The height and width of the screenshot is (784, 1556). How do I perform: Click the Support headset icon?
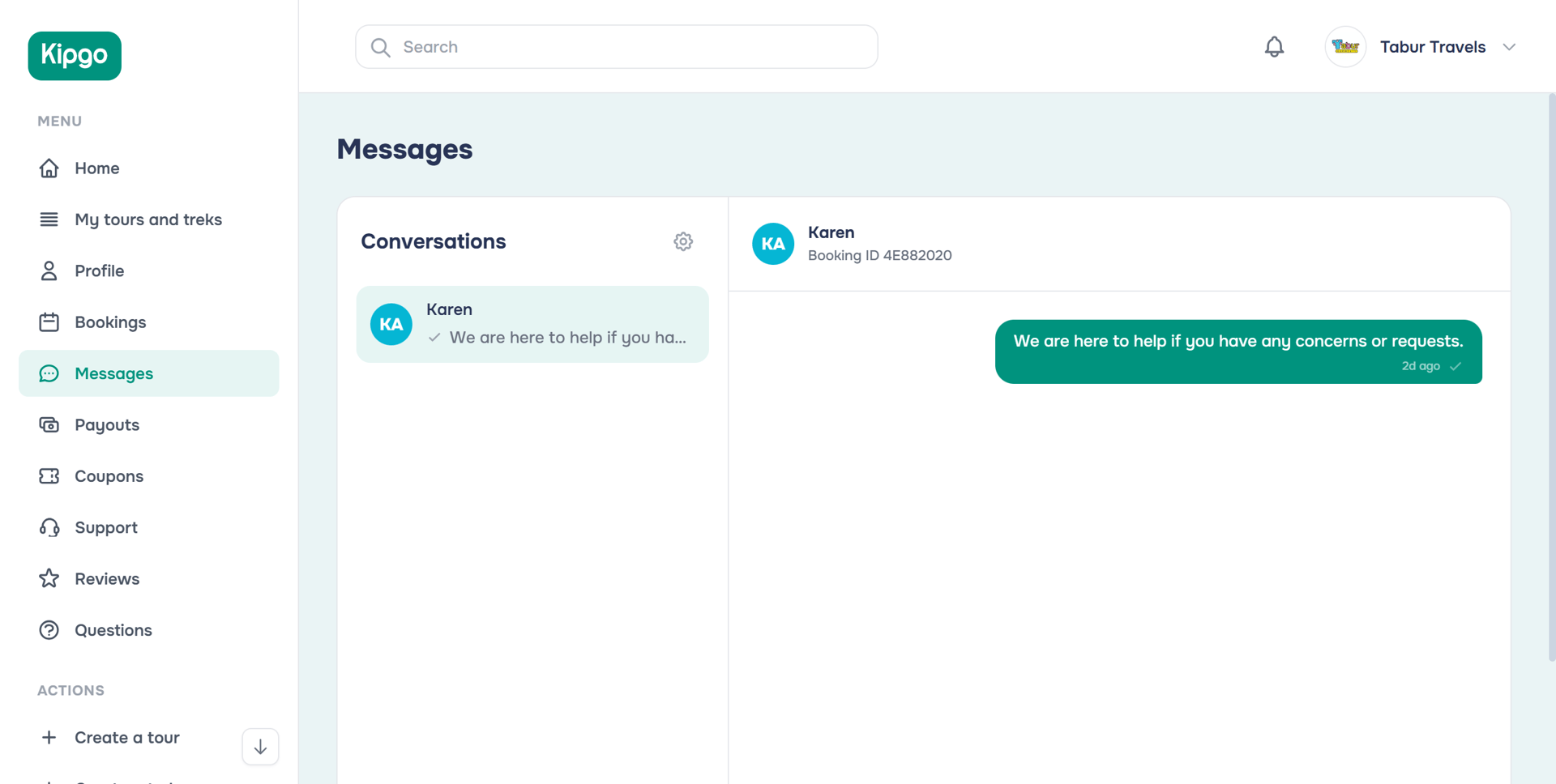coord(49,528)
